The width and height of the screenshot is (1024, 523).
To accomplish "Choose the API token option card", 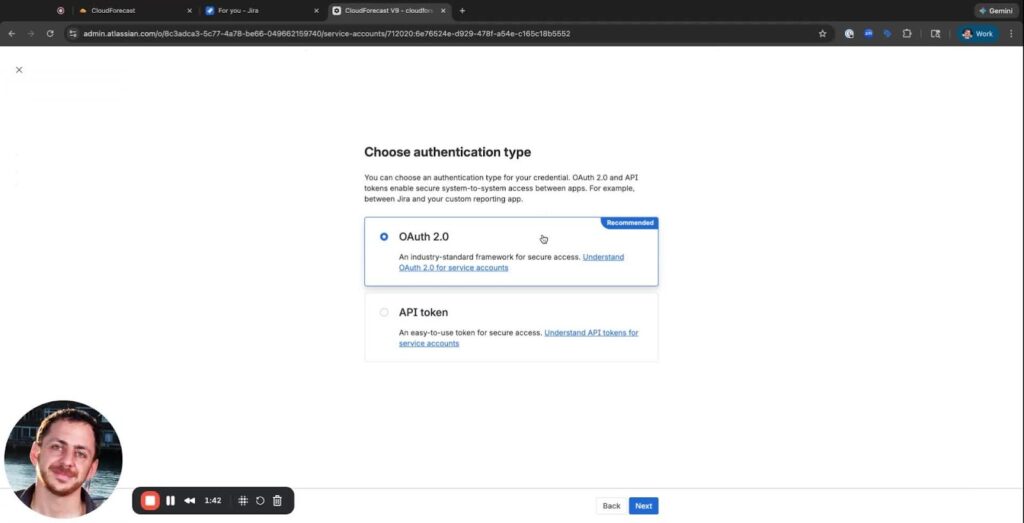I will (511, 326).
